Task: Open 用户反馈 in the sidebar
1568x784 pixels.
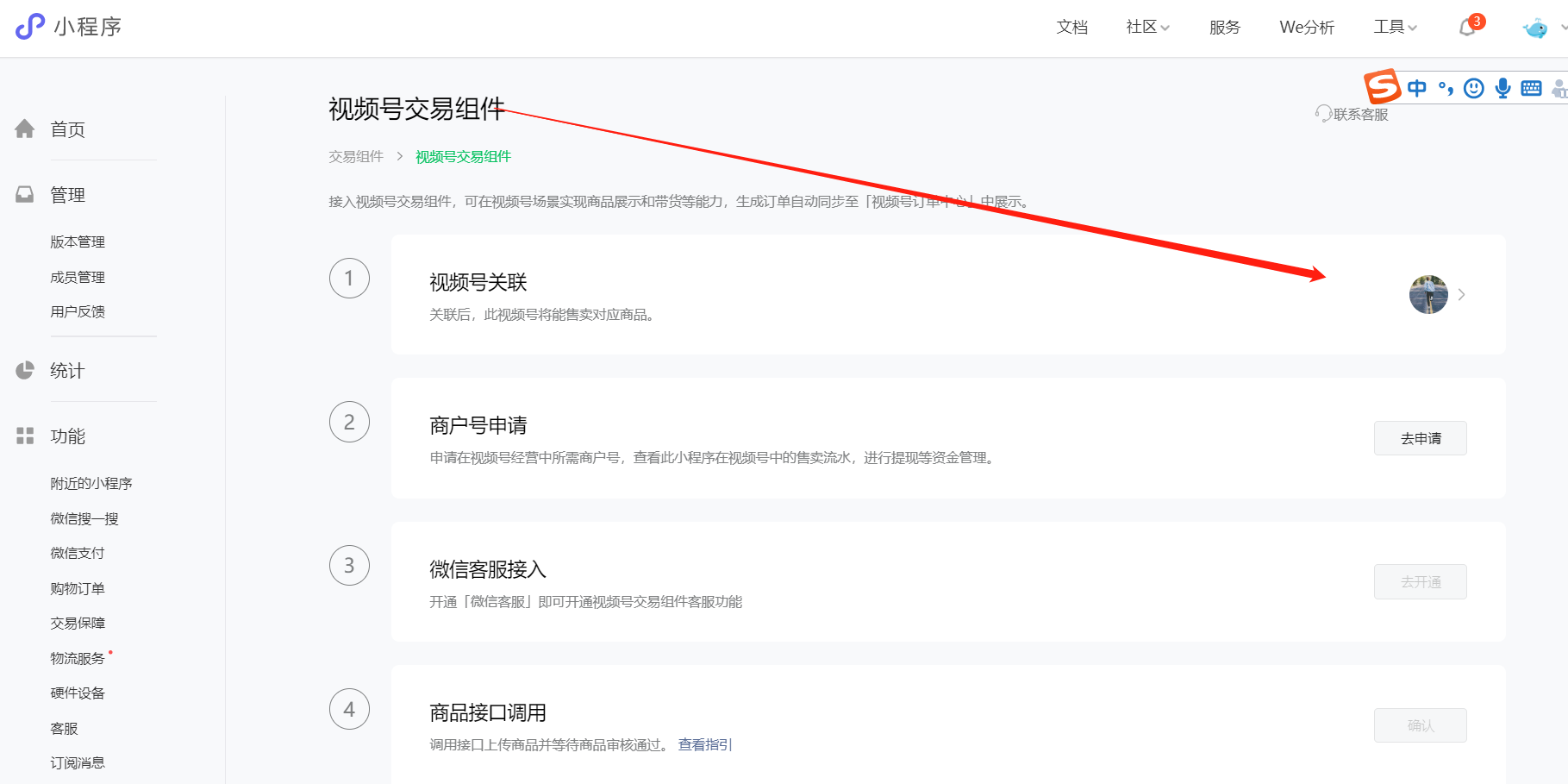Action: 78,312
